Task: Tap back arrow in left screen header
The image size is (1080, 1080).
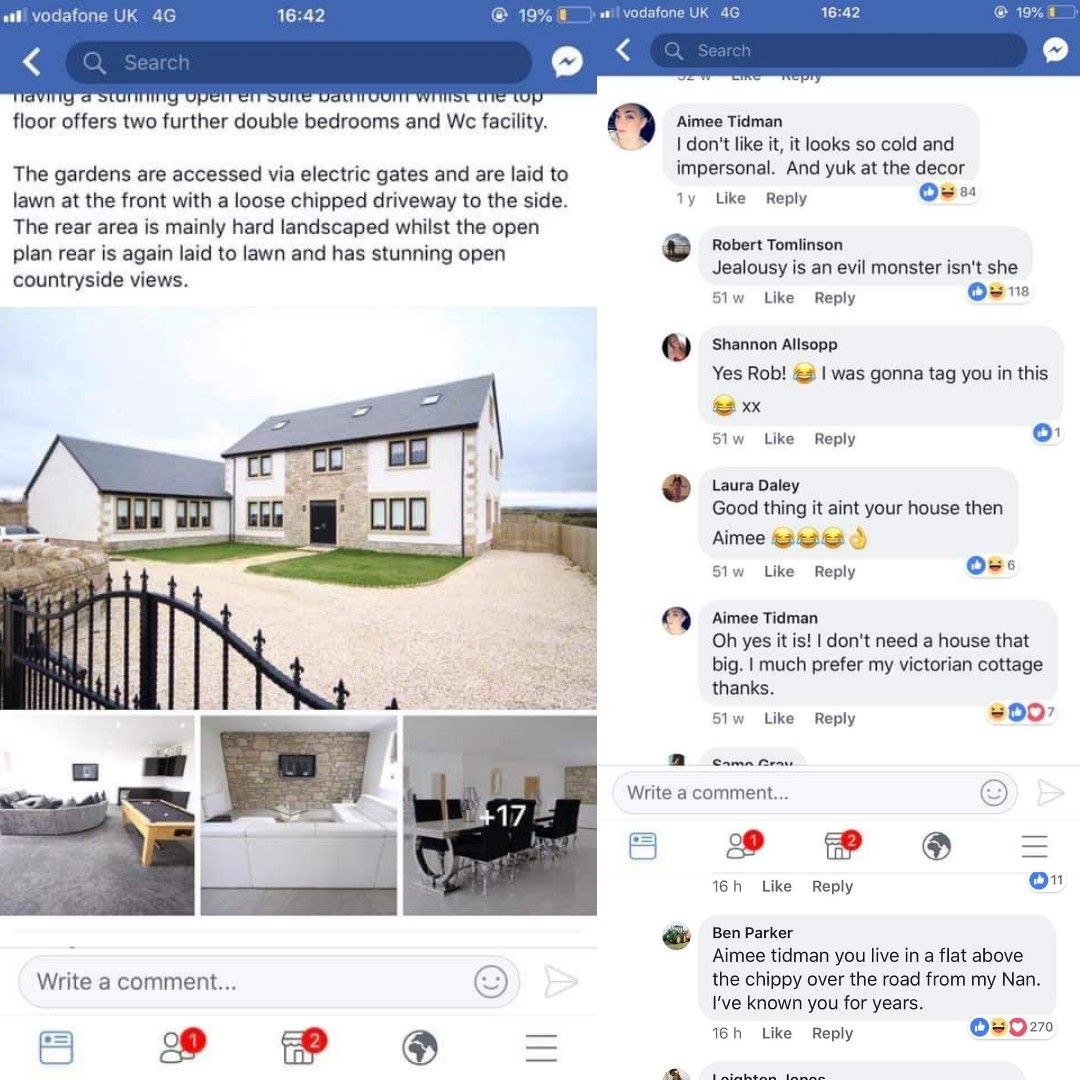Action: pyautogui.click(x=31, y=62)
